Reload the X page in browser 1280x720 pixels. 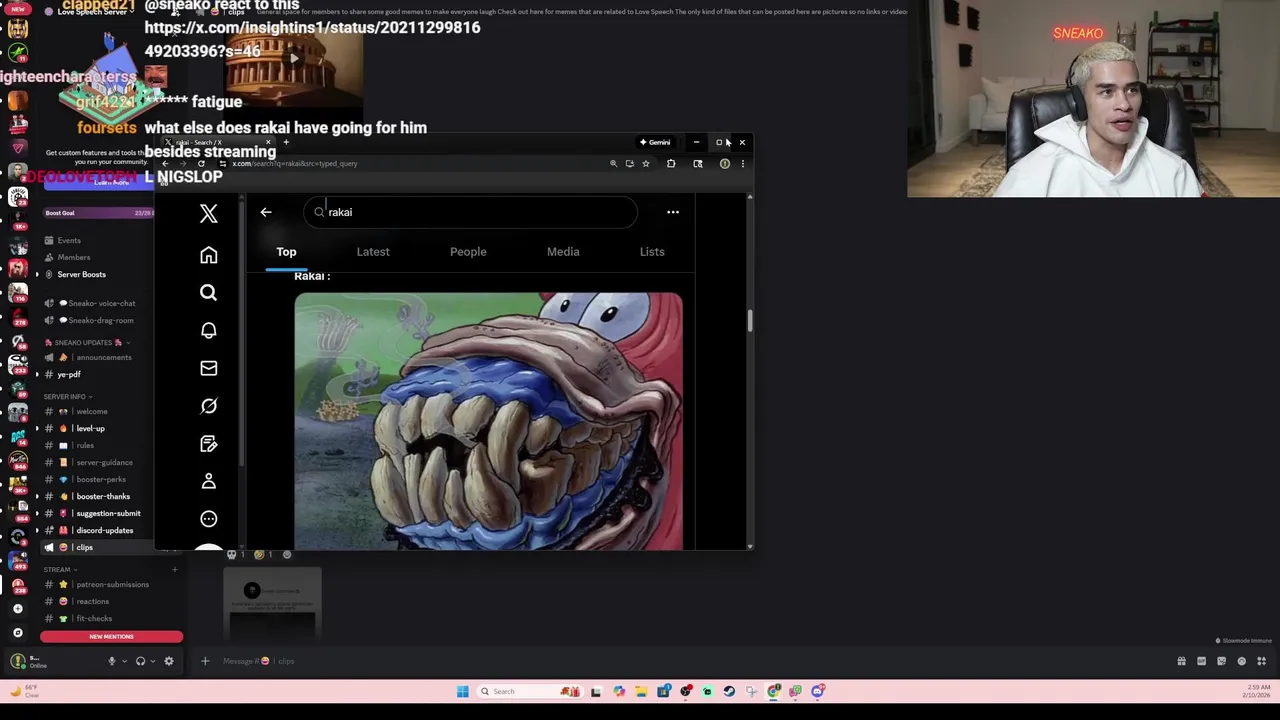(x=201, y=164)
